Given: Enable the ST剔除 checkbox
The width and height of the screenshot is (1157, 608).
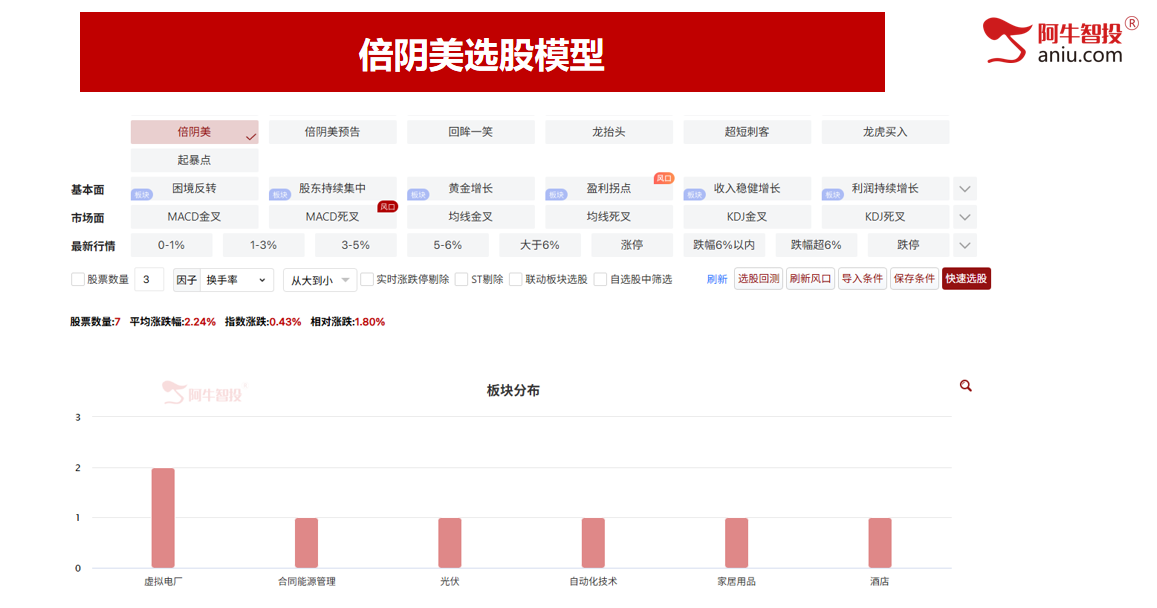Looking at the screenshot, I should (x=461, y=279).
